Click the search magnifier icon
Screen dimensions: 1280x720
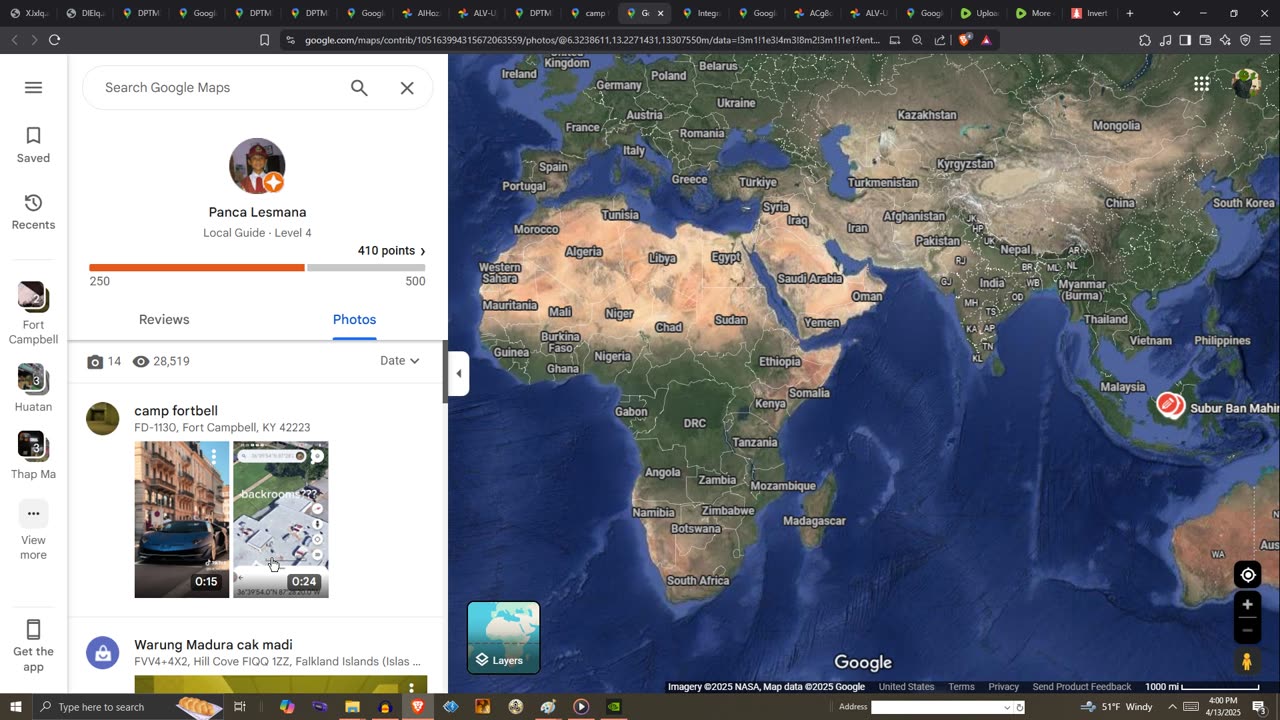(359, 88)
